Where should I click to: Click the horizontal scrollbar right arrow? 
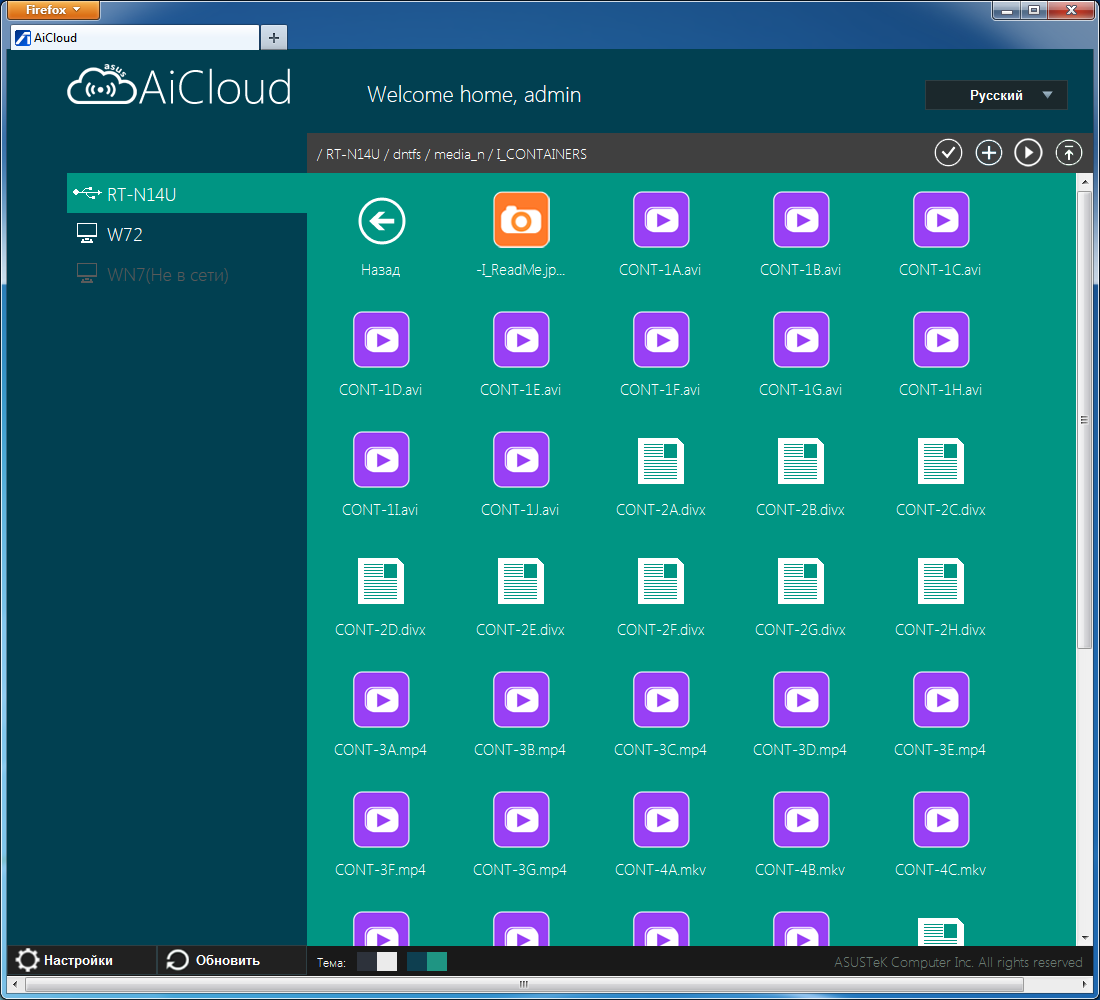tap(1085, 985)
